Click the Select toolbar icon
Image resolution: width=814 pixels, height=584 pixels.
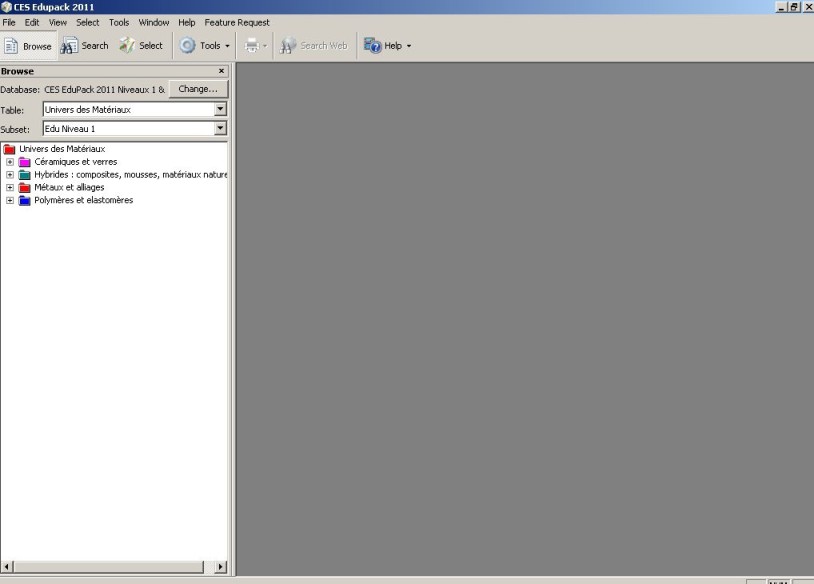127,46
